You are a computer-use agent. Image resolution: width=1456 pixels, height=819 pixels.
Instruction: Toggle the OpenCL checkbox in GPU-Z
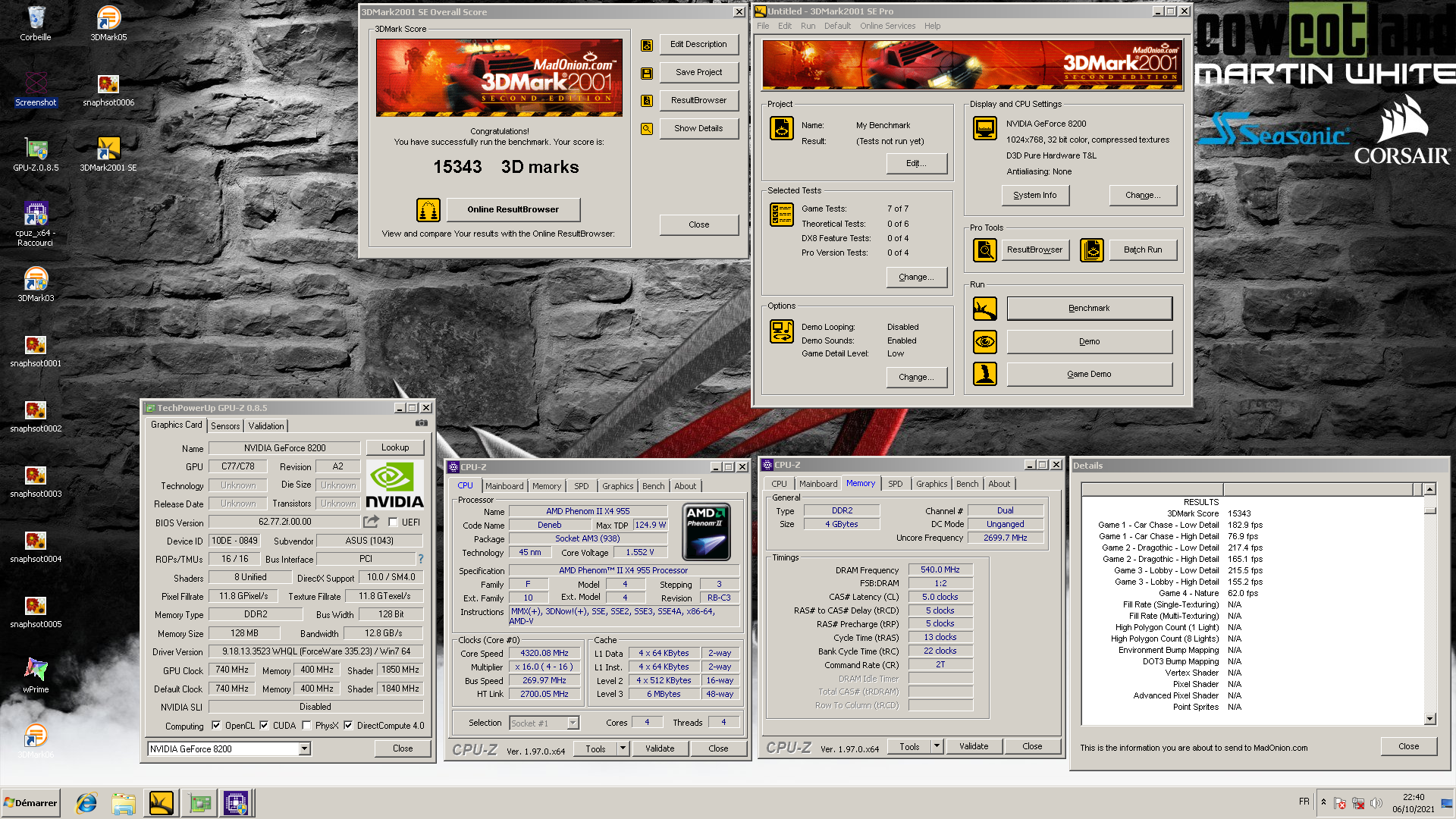(x=216, y=726)
